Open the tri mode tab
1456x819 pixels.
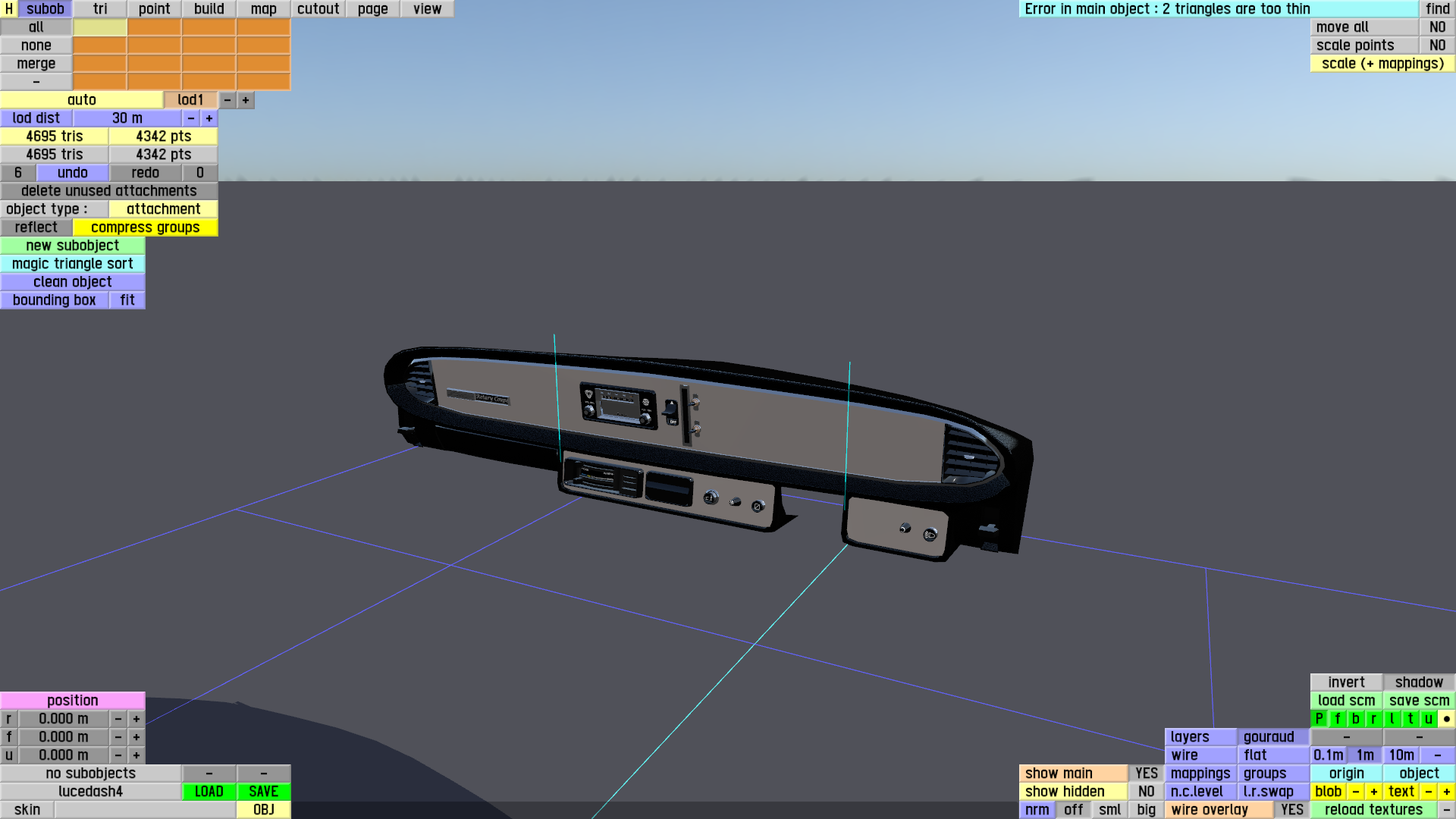100,9
